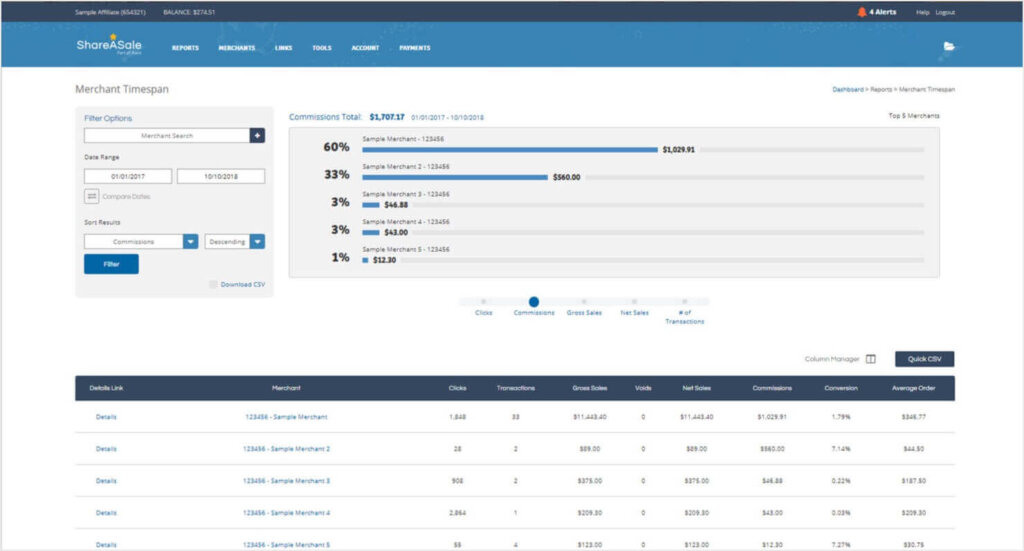
Task: Click the Sample Merchant 3 $46.88 bar
Action: click(370, 205)
